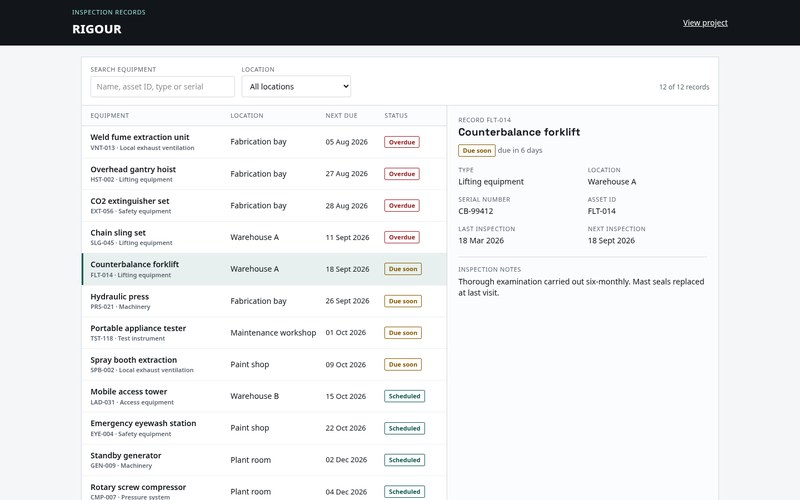The height and width of the screenshot is (500, 800).
Task: Select the Emergency eyewash station row
Action: coord(264,428)
